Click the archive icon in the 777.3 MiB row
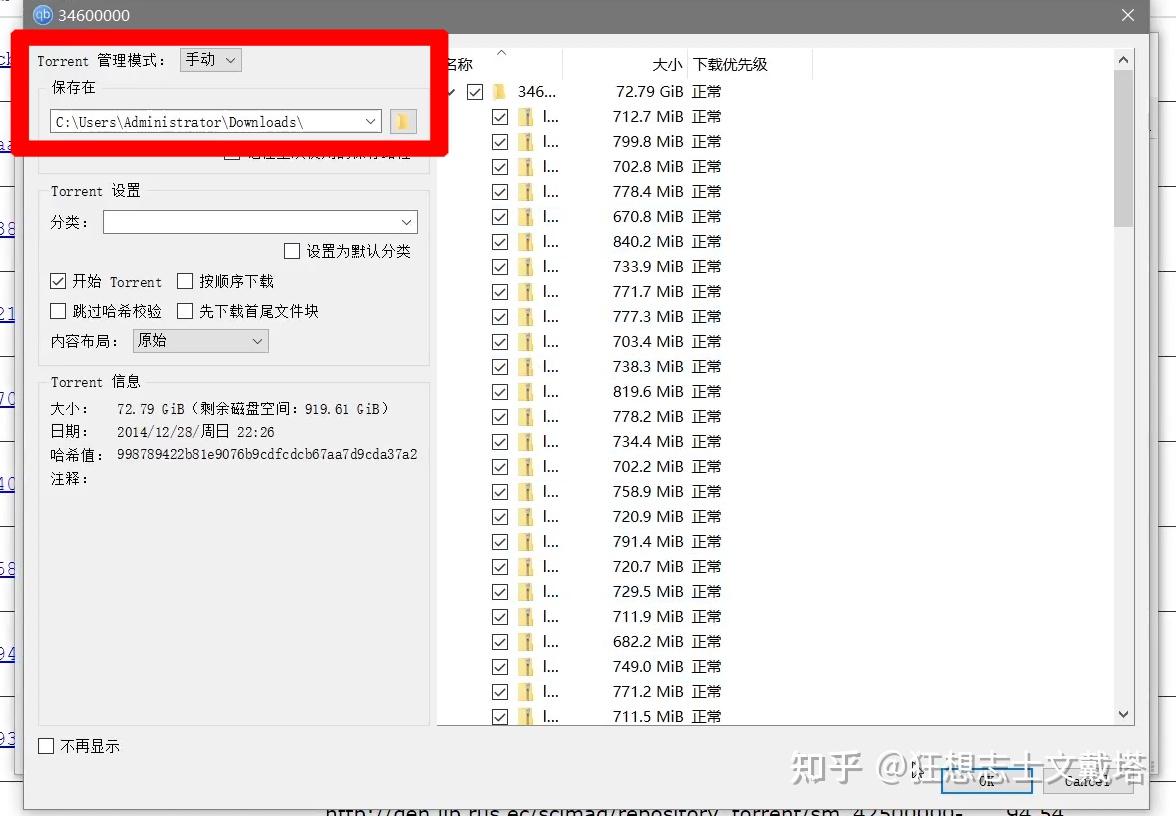Screen dimensions: 1176x816 click(x=526, y=316)
